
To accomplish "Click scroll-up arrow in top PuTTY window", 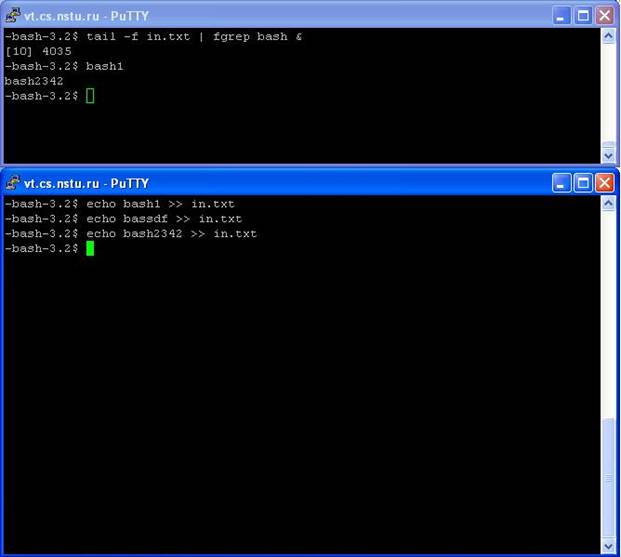I will [608, 36].
